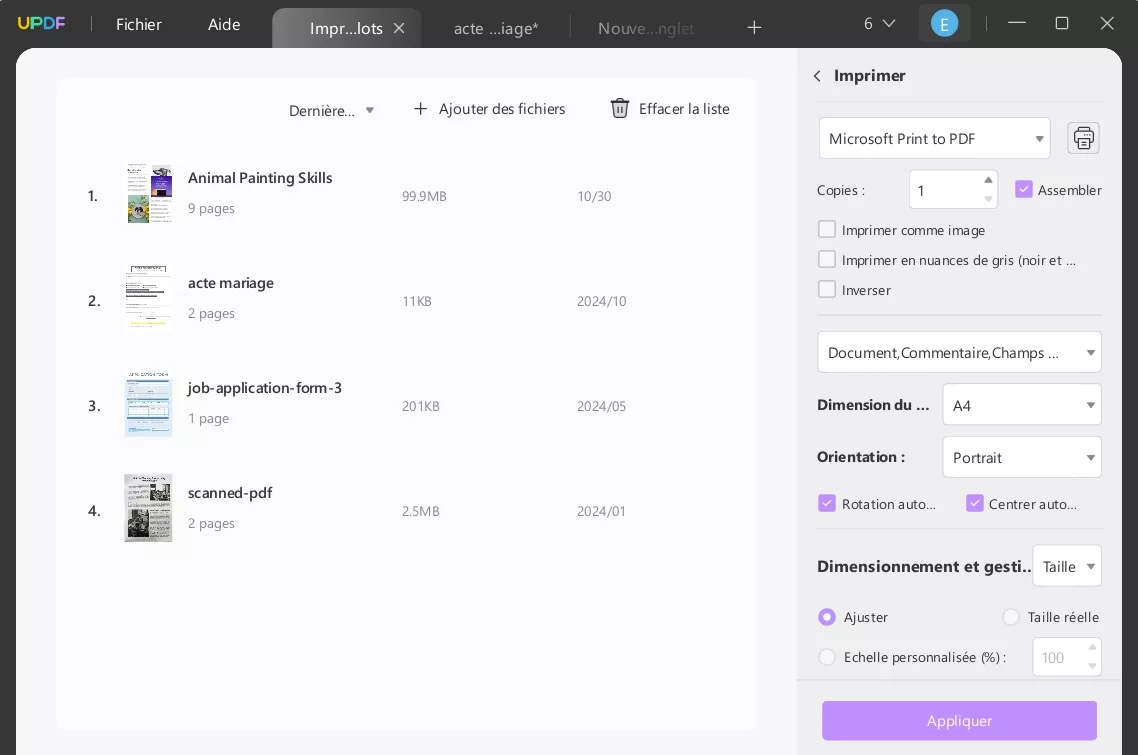Expand the Microsoft Print to PDF dropdown
The height and width of the screenshot is (755, 1138).
click(x=934, y=139)
